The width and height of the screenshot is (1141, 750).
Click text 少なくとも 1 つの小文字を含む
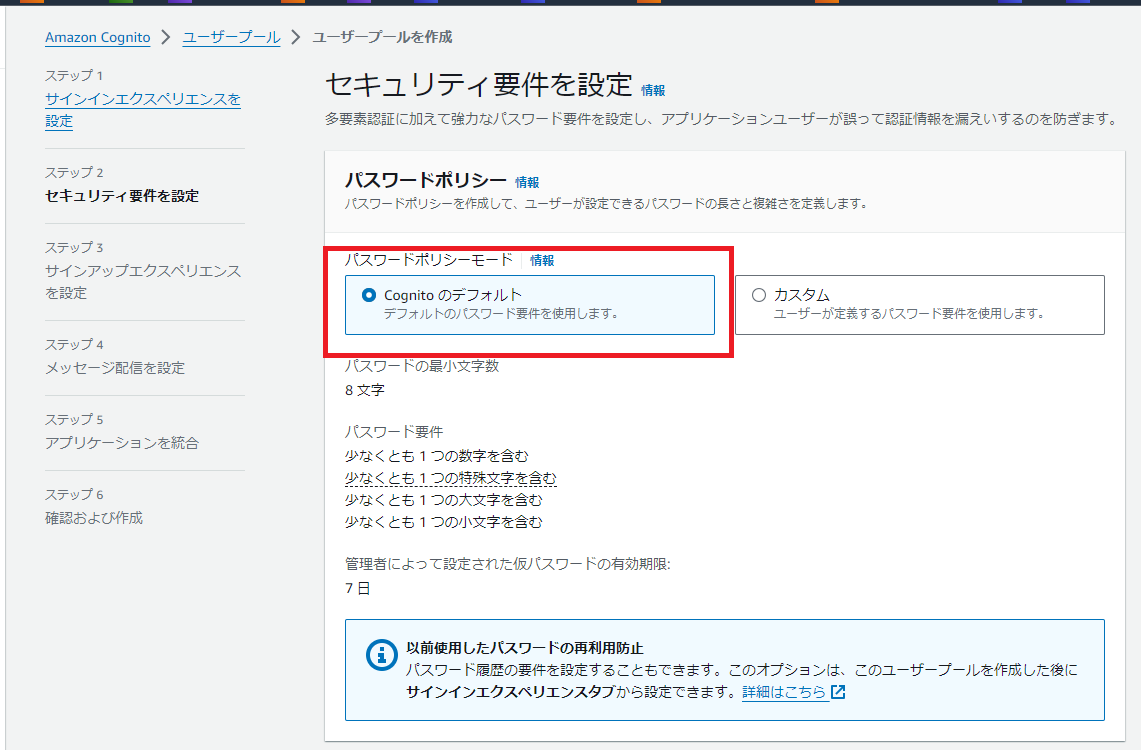pyautogui.click(x=444, y=522)
